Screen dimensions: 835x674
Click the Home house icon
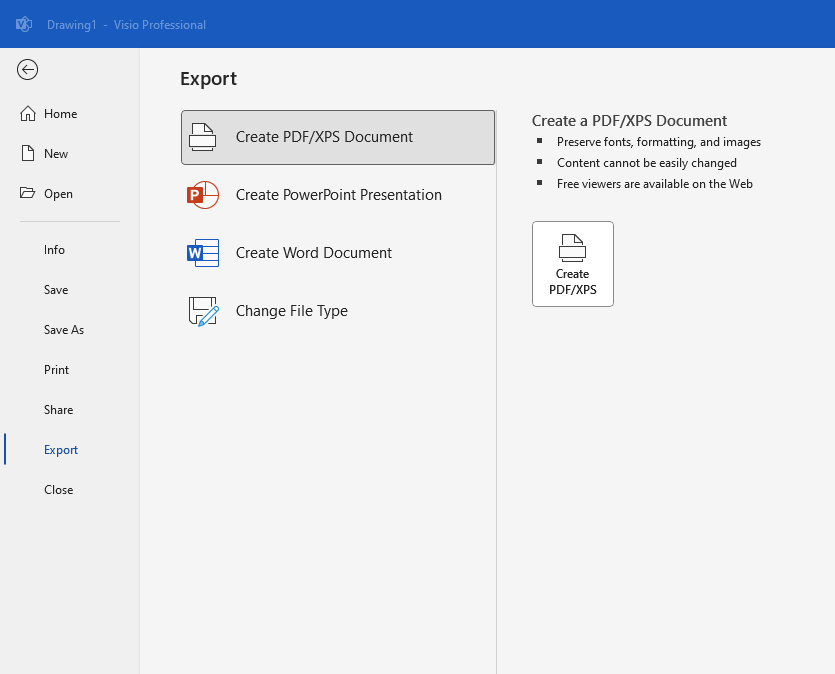coord(28,113)
